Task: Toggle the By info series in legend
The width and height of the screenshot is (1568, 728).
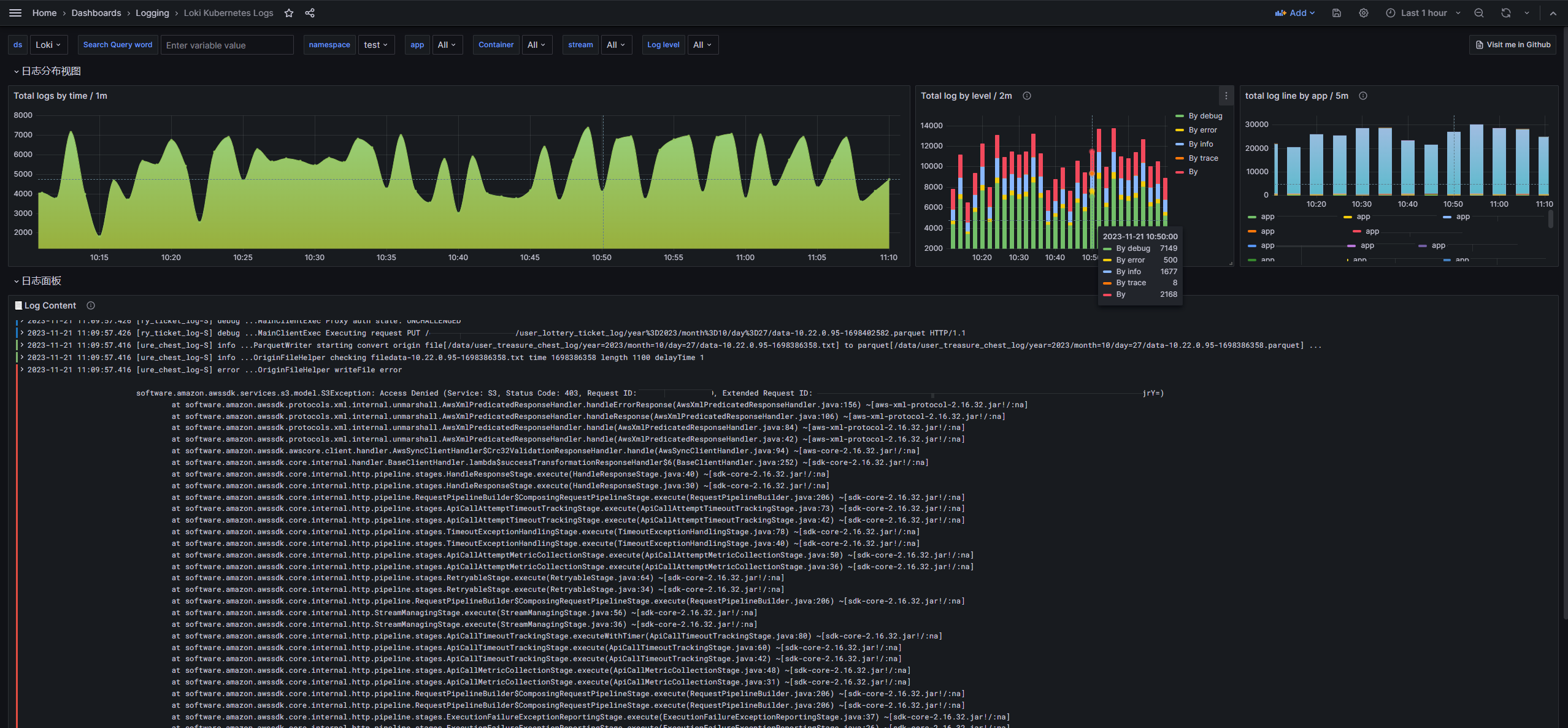Action: pos(1201,144)
